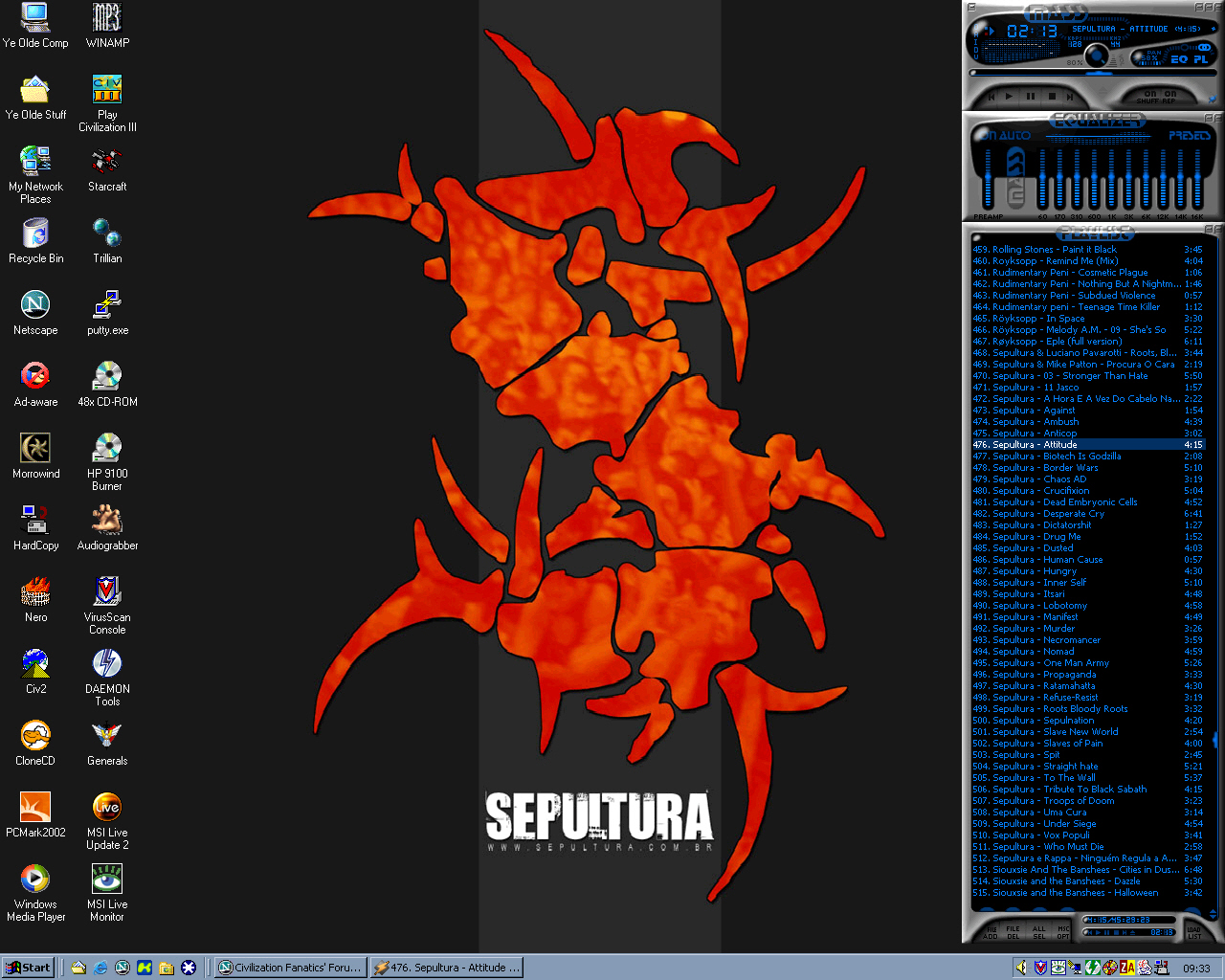Open the Ad-aware desktop icon
This screenshot has height=980, width=1225.
[x=35, y=384]
